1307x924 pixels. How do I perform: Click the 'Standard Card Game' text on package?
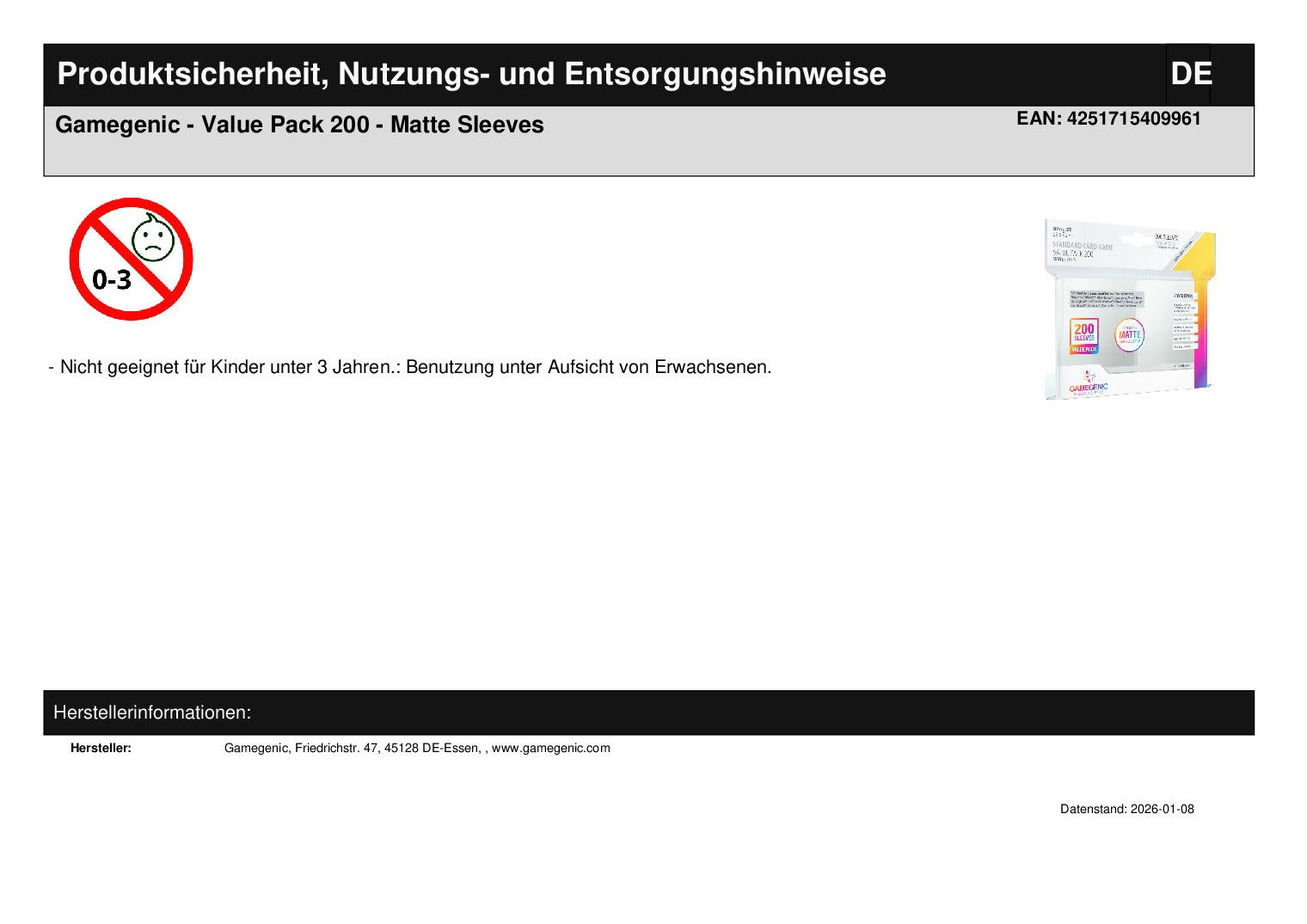coord(1083,245)
